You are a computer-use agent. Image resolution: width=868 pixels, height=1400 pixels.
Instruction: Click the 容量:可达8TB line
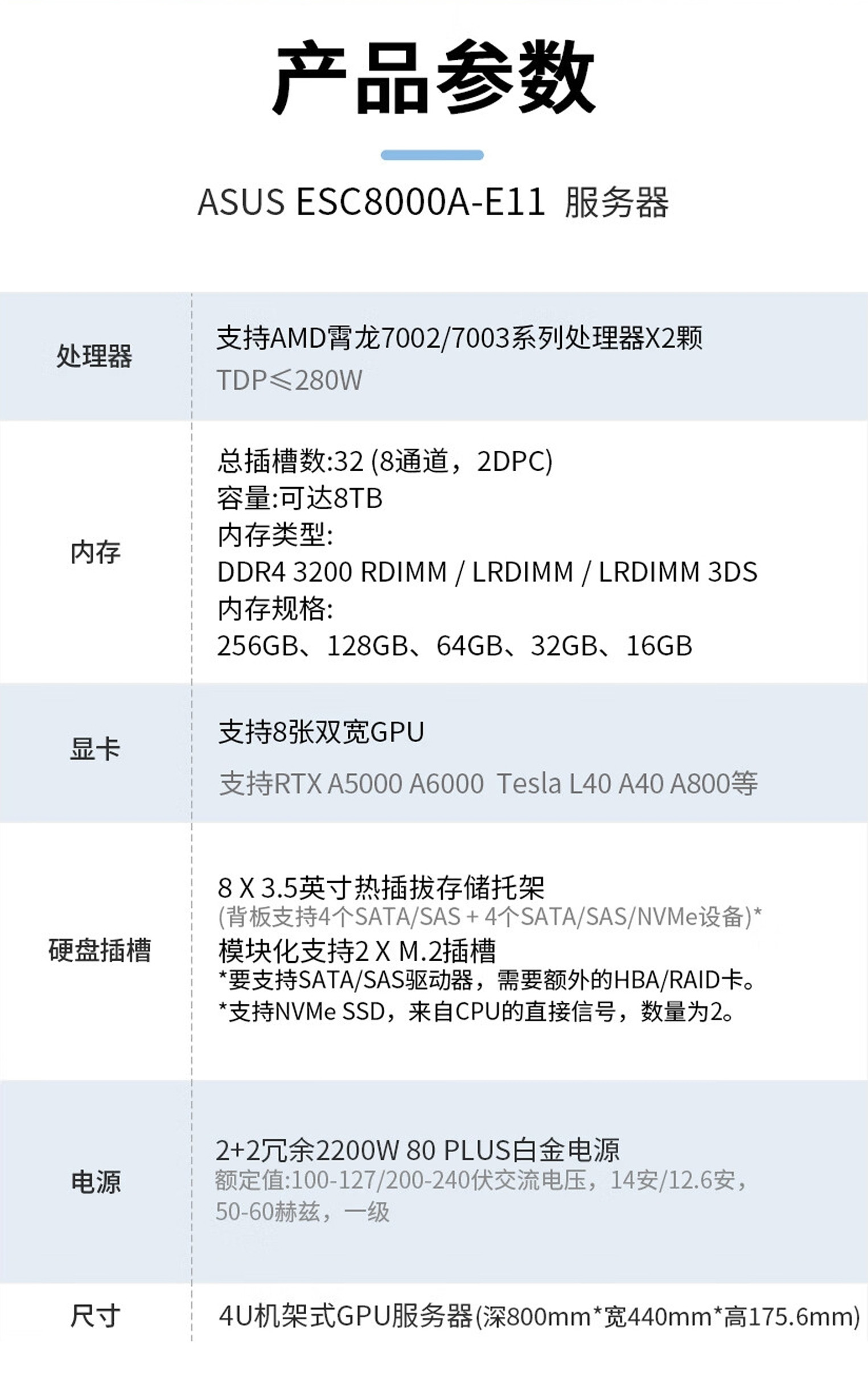pos(299,498)
